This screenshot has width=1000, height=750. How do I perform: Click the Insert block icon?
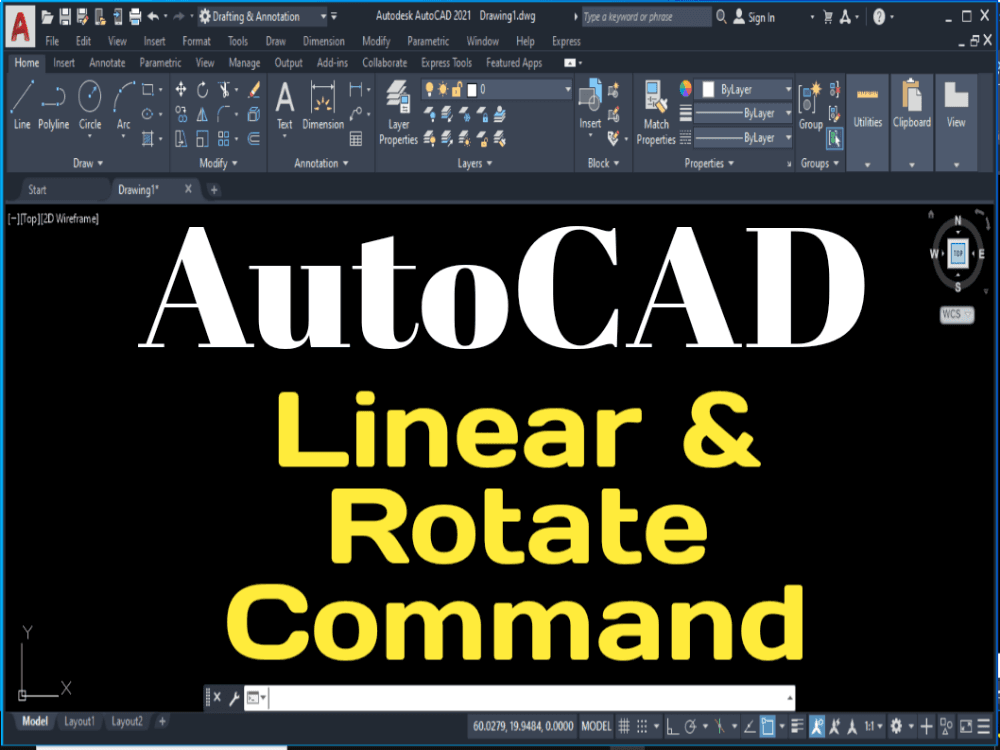[x=590, y=103]
